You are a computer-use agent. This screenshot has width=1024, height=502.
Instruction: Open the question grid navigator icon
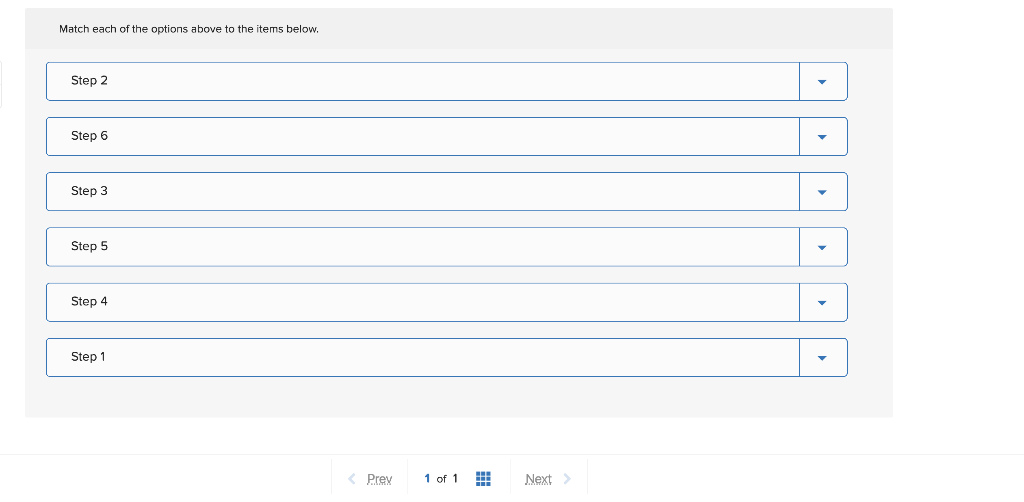click(483, 479)
